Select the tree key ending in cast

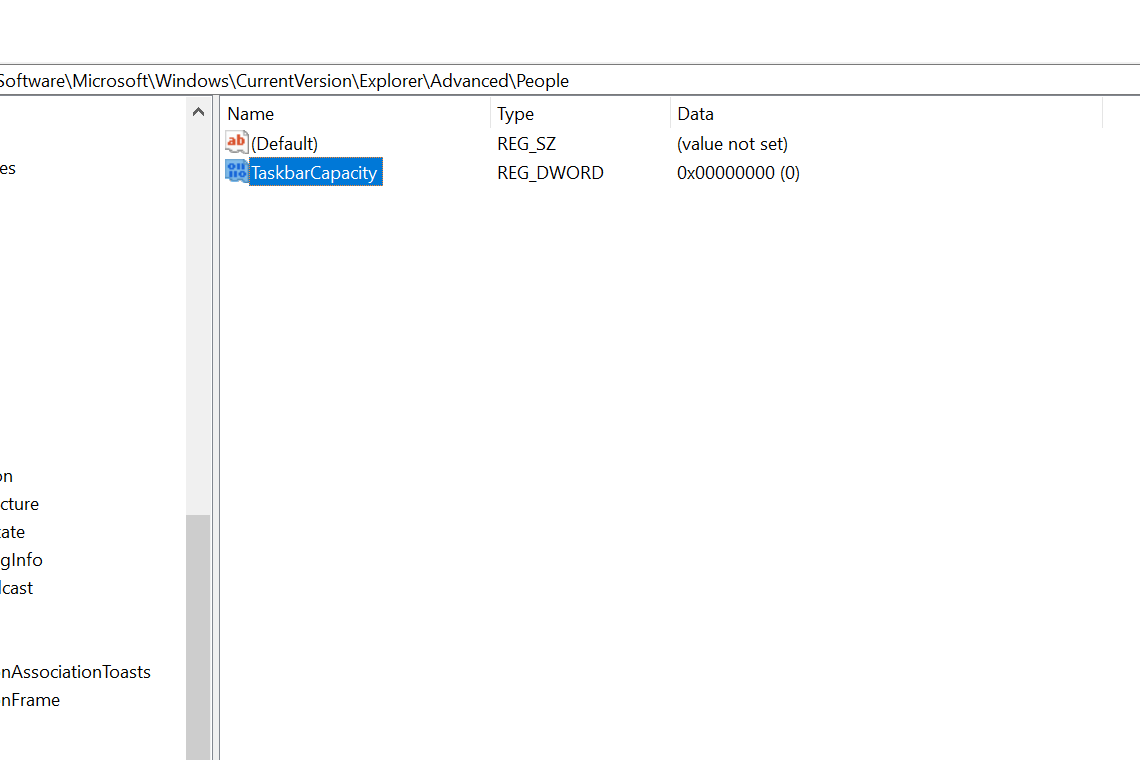point(16,587)
